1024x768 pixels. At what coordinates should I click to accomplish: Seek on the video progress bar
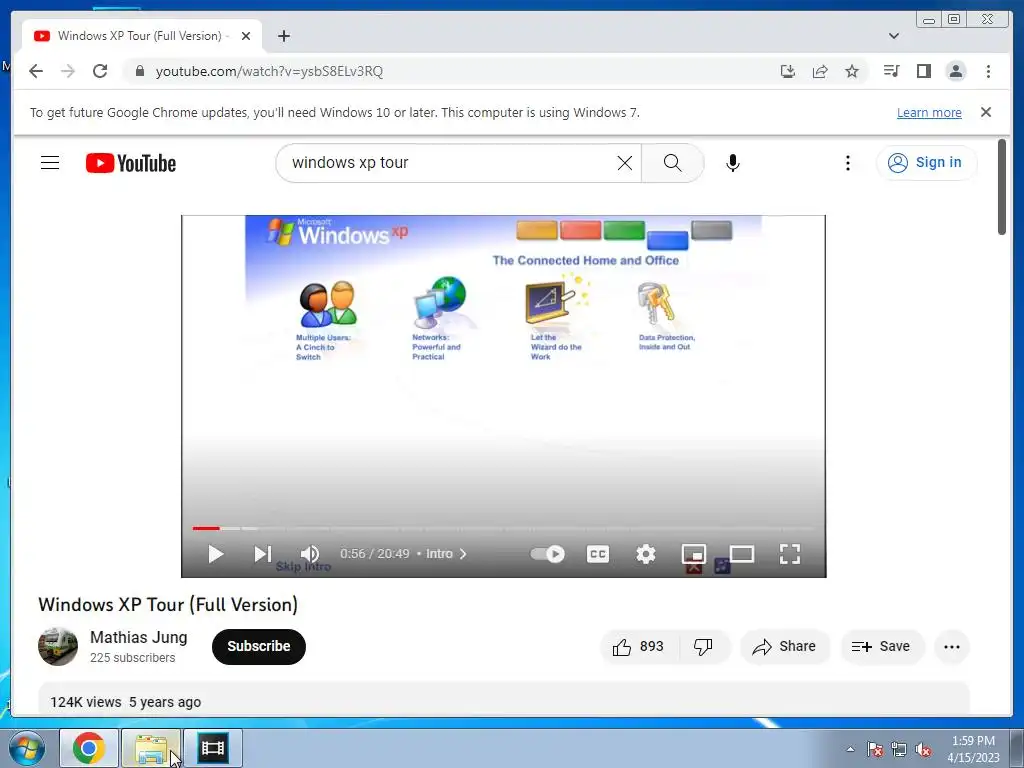click(503, 528)
